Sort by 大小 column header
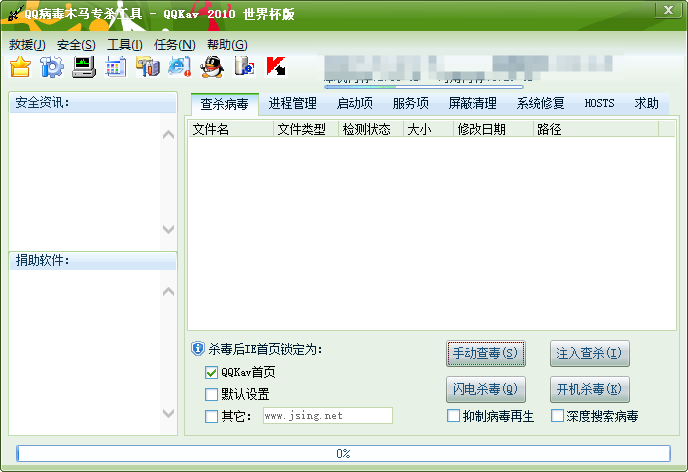This screenshot has width=688, height=472. [x=429, y=129]
